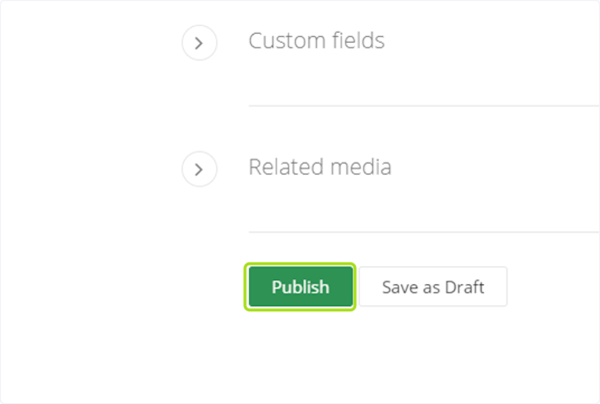Choose the white Save as Draft button
600x404 pixels.
point(433,287)
